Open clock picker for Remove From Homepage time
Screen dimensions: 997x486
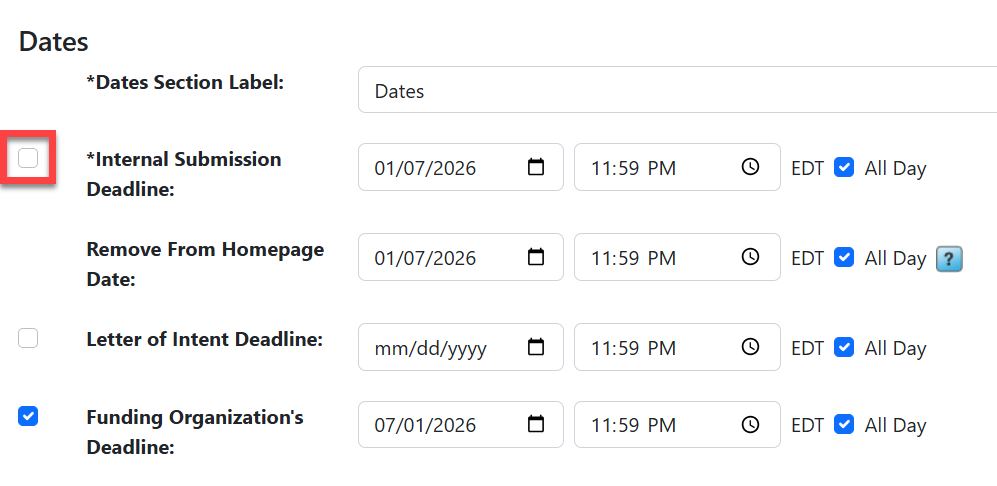(x=750, y=257)
